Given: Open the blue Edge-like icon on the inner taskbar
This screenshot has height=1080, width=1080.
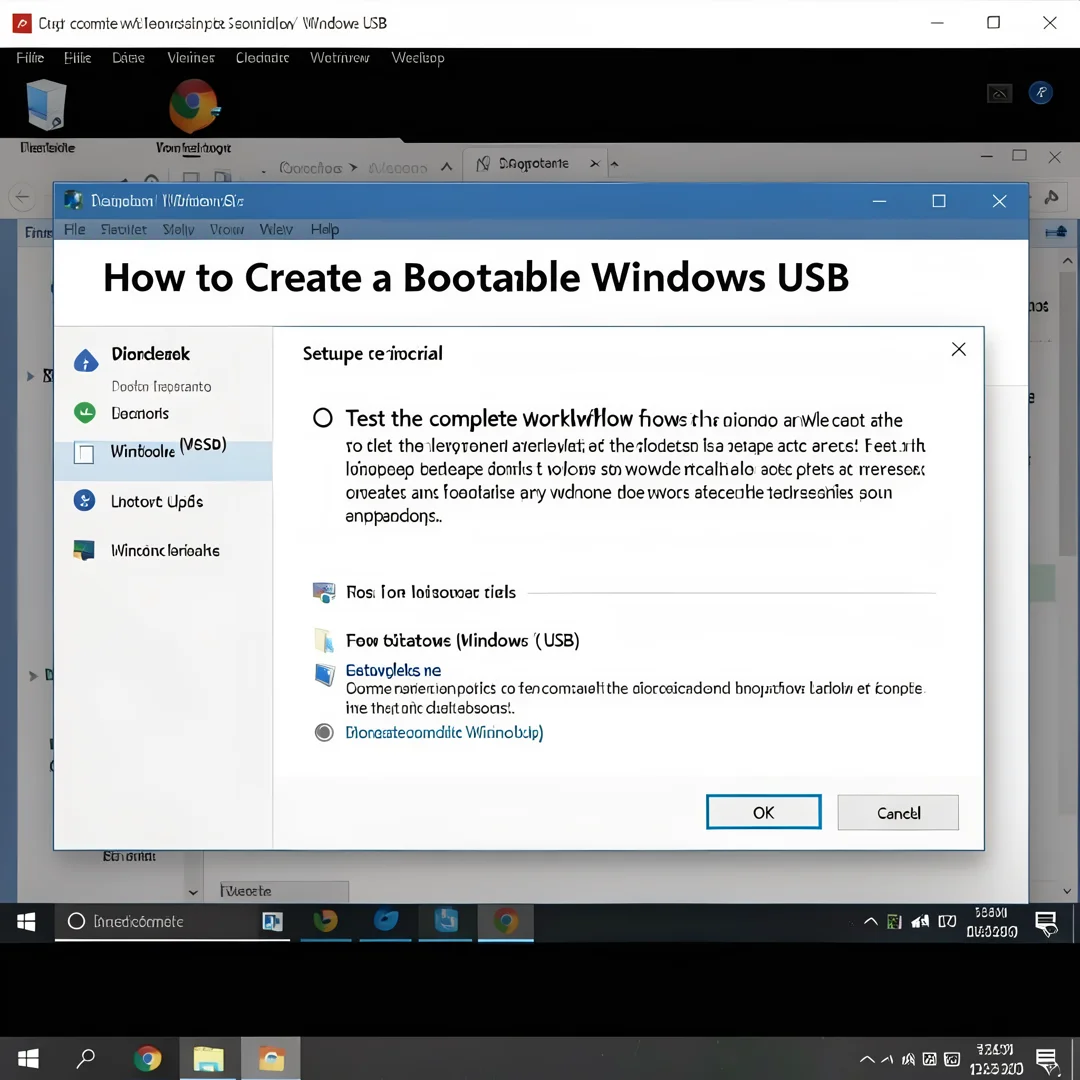Looking at the screenshot, I should click(x=386, y=921).
